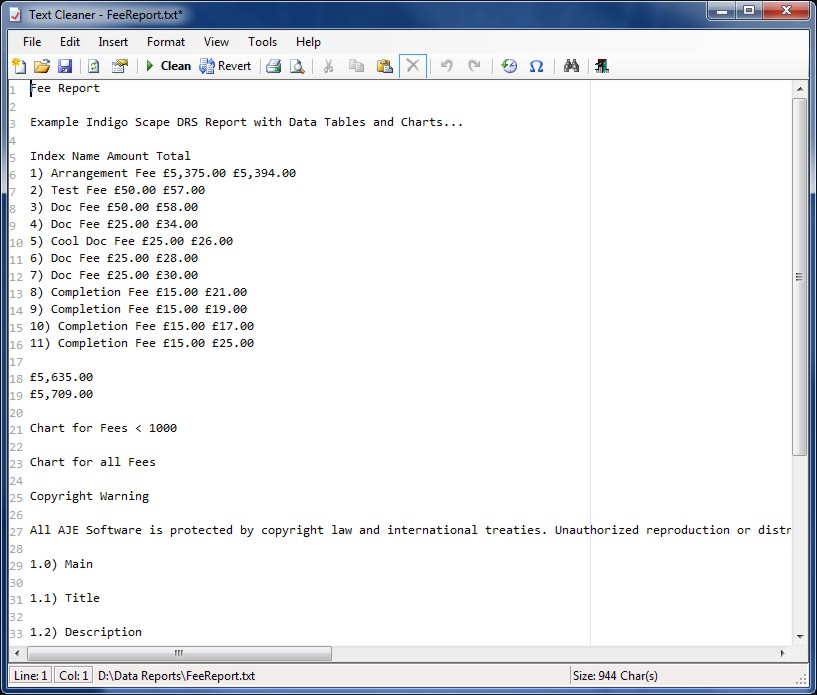Image resolution: width=817 pixels, height=695 pixels.
Task: Click the Delete X toolbar icon
Action: point(412,66)
